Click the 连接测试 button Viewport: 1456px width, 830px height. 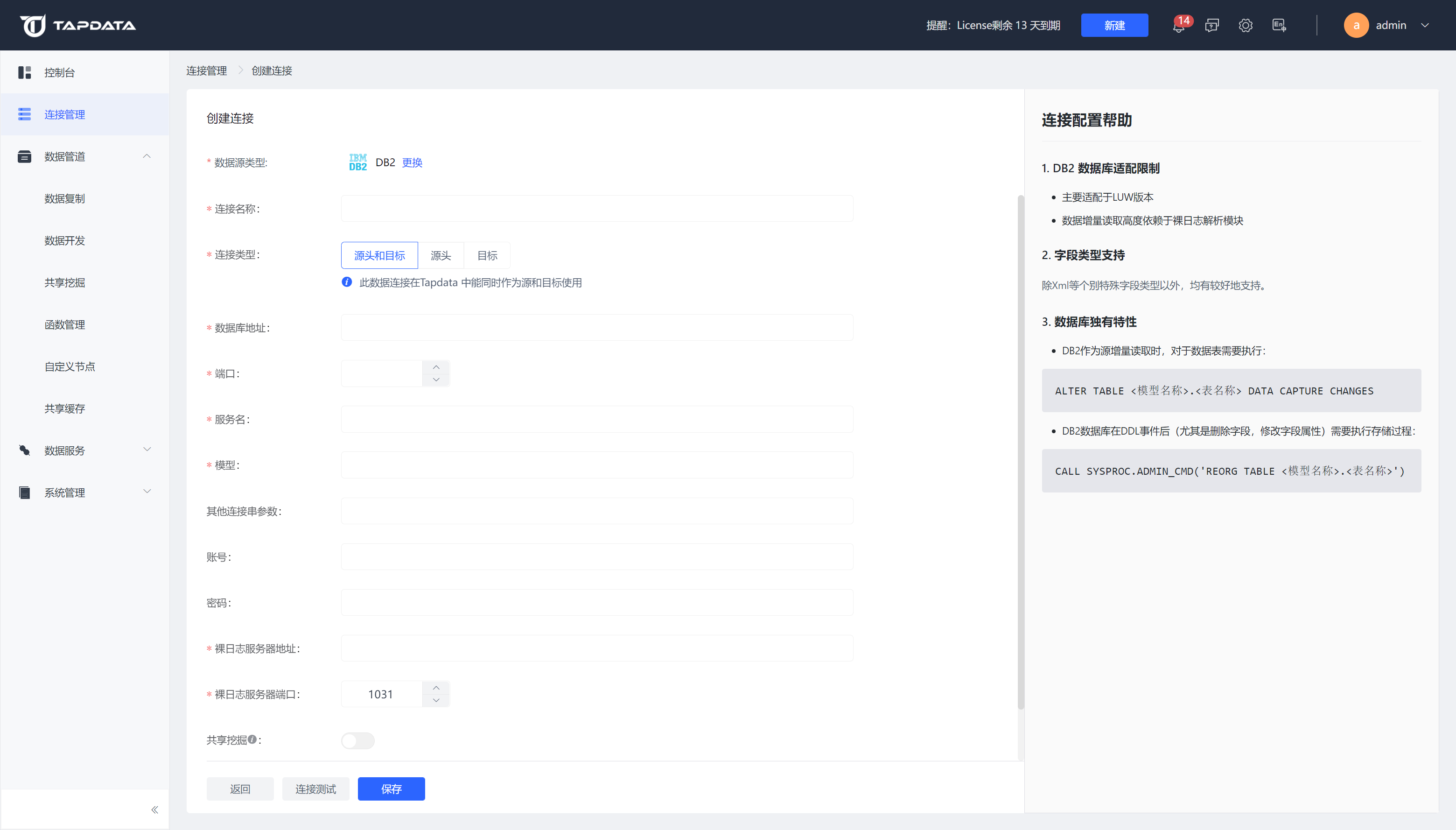pyautogui.click(x=316, y=789)
